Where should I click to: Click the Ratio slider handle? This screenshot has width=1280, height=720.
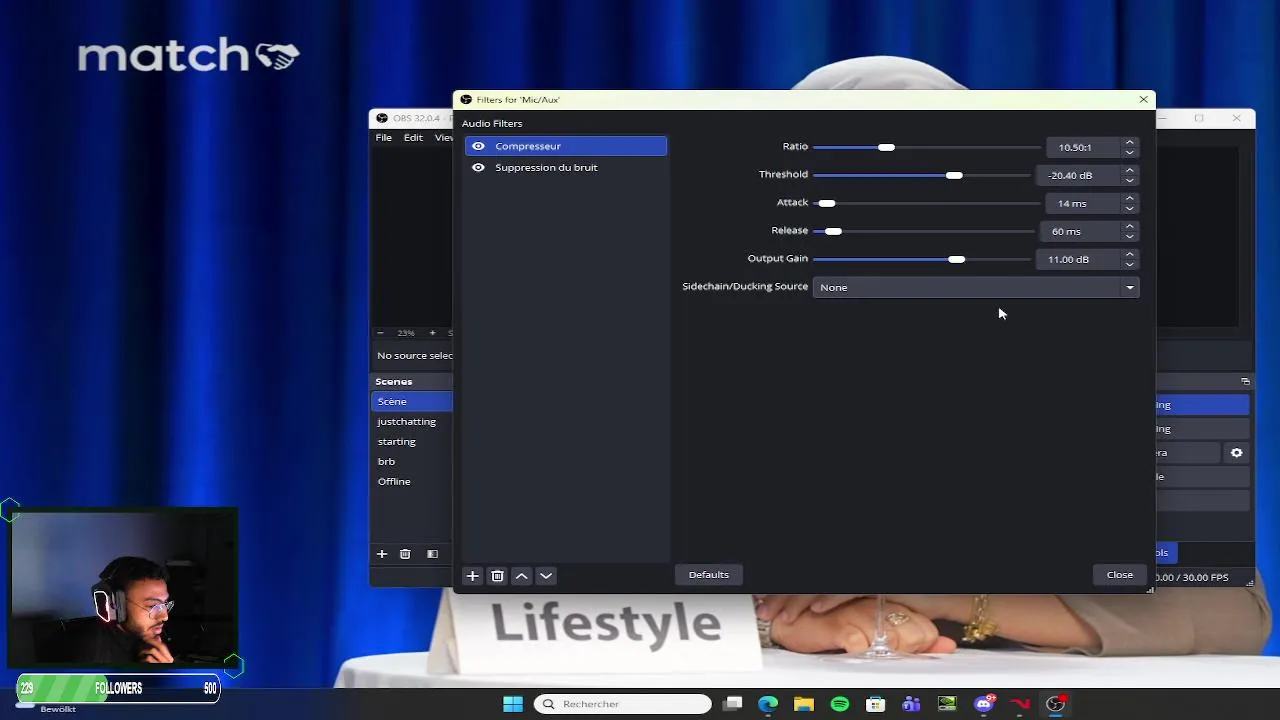pos(886,147)
